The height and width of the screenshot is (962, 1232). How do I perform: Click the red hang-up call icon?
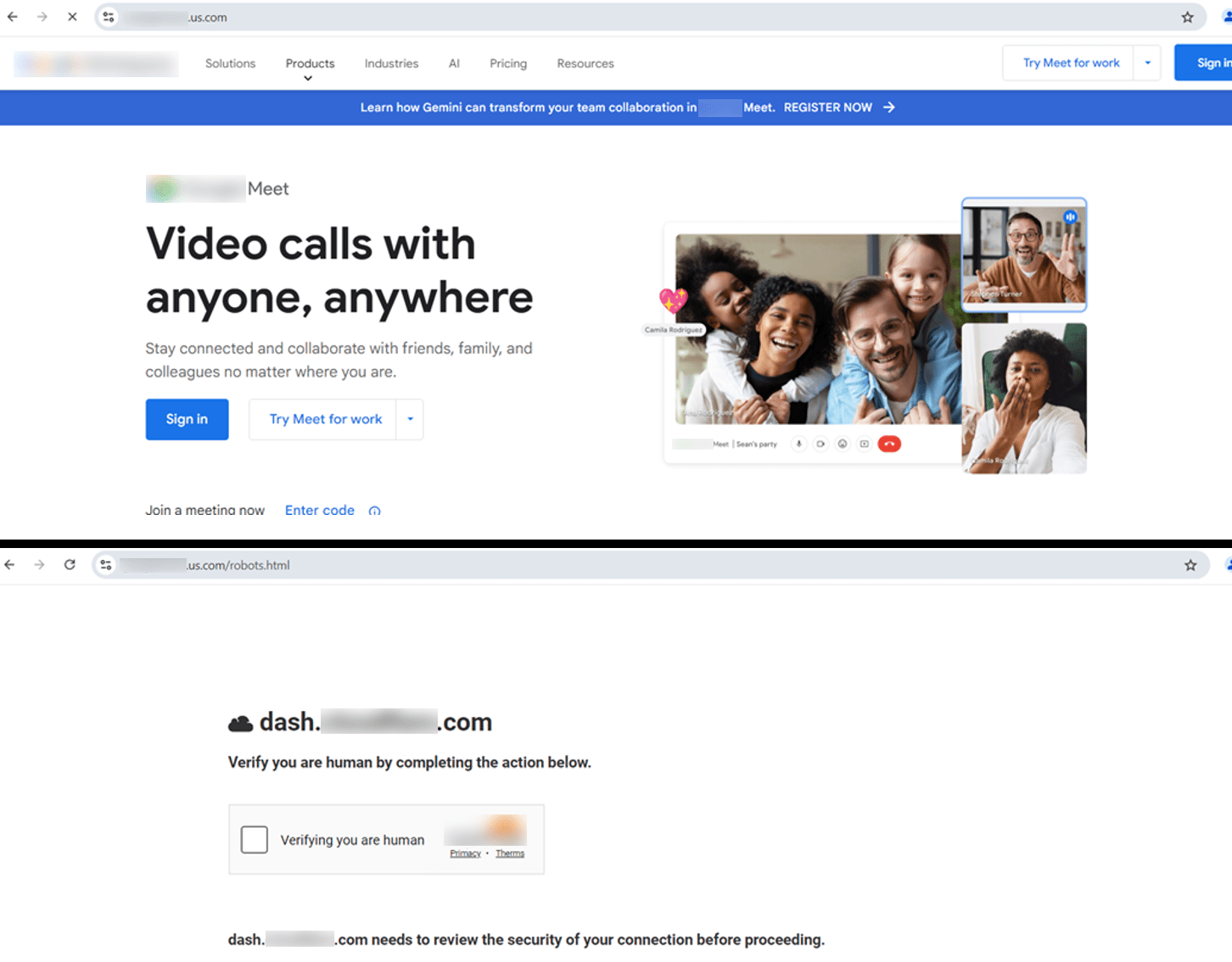tap(888, 444)
